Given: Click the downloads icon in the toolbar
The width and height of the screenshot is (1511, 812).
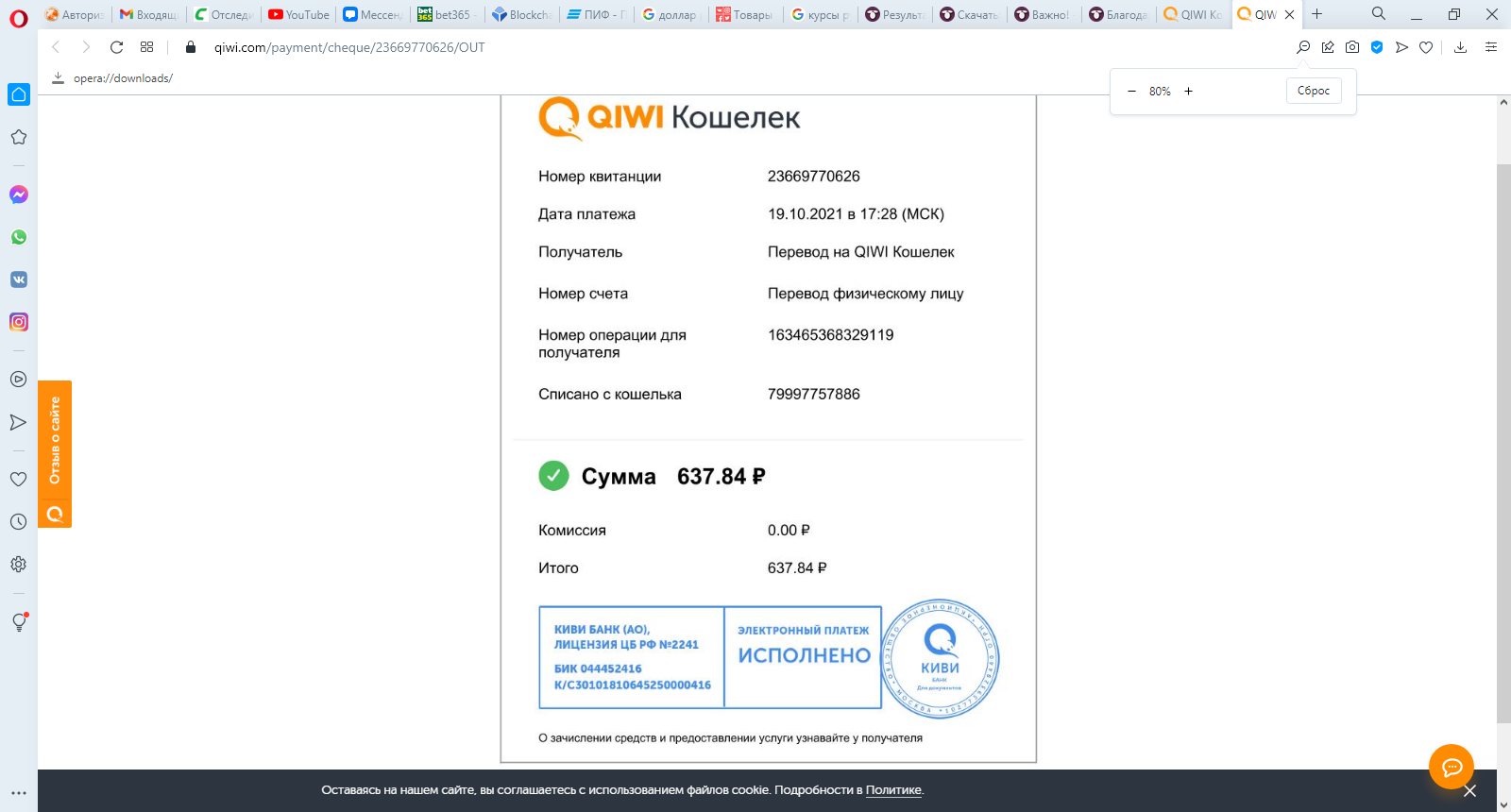Looking at the screenshot, I should click(1460, 47).
